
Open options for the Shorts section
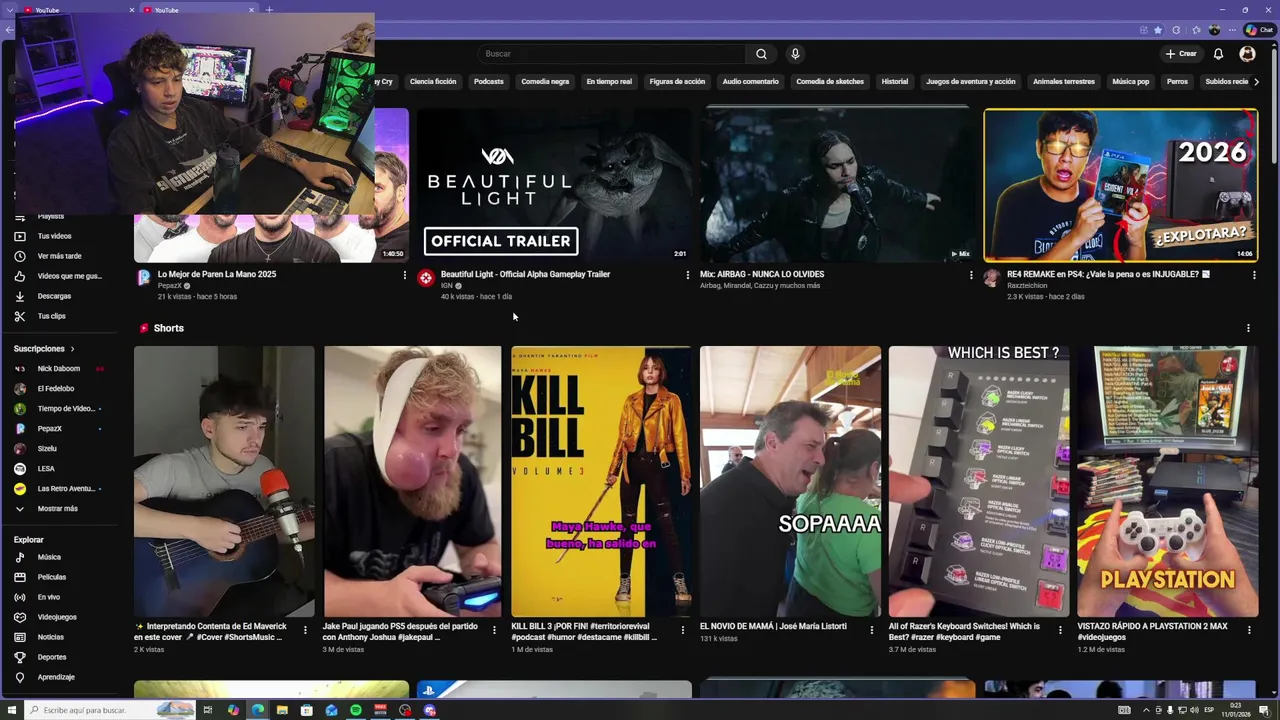tap(1248, 328)
